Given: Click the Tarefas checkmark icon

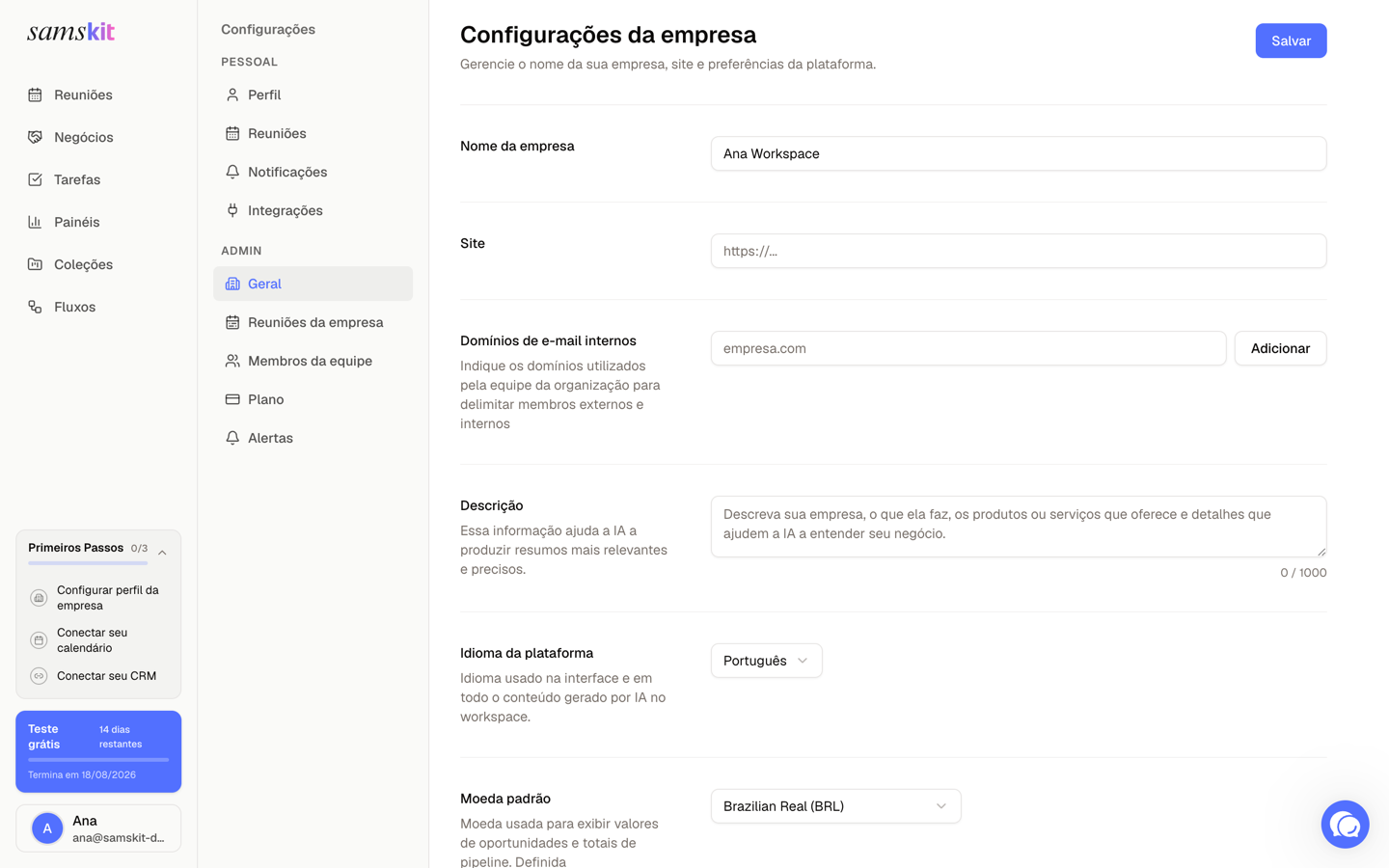Looking at the screenshot, I should [35, 179].
